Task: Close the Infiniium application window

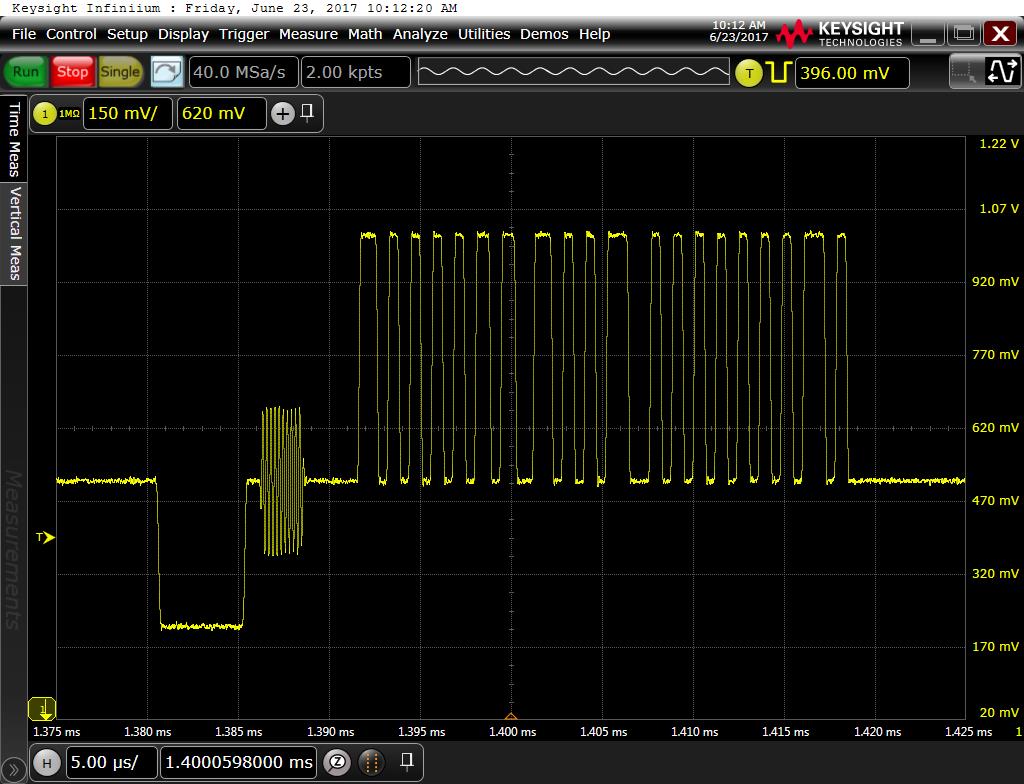Action: point(1000,34)
